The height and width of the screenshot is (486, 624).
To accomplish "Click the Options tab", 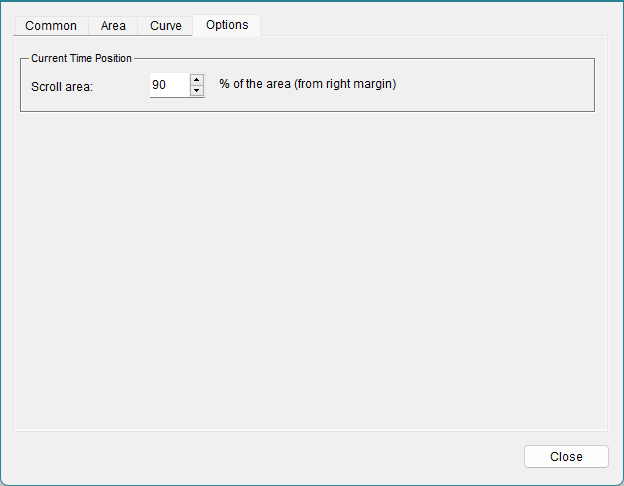I will coord(227,25).
